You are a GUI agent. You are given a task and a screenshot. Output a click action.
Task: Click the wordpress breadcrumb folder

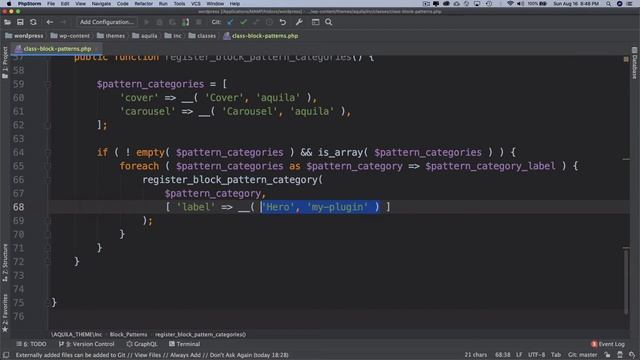[x=24, y=36]
